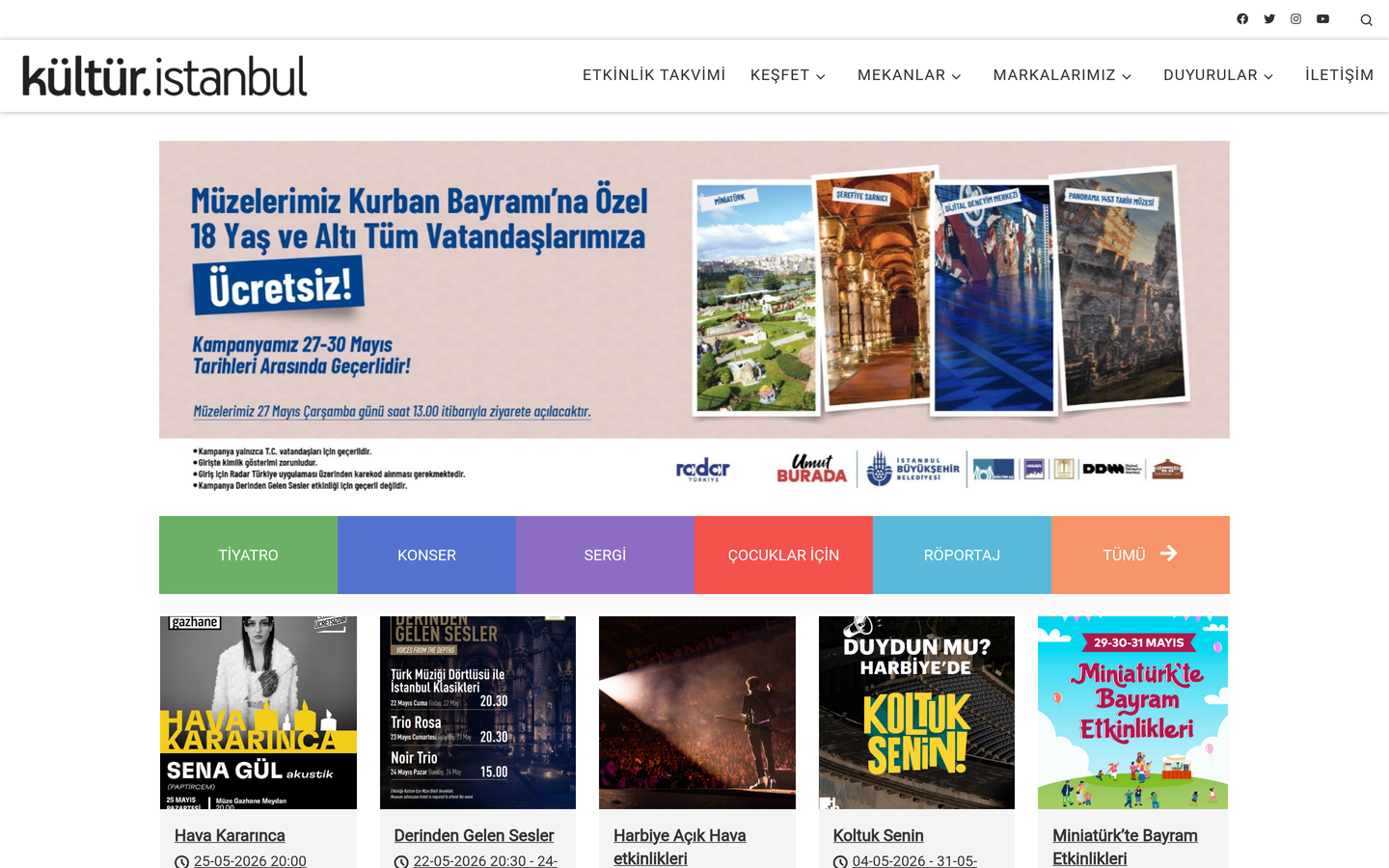Click the clock icon beside 25-05-2026 20:00

[181, 861]
